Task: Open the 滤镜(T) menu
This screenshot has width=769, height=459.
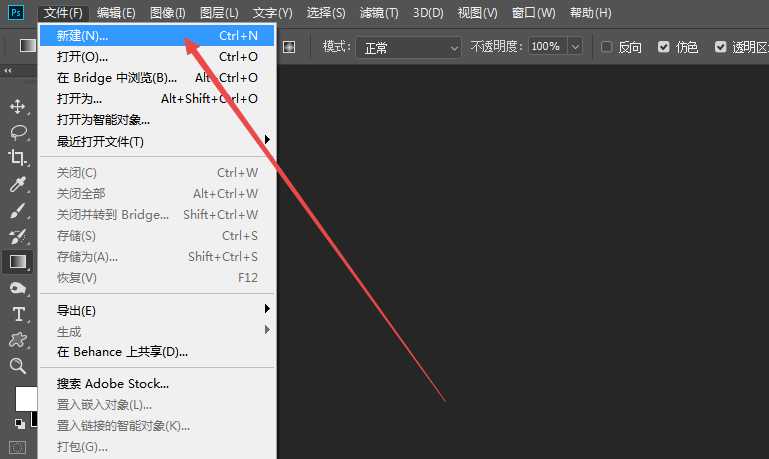Action: pyautogui.click(x=379, y=13)
